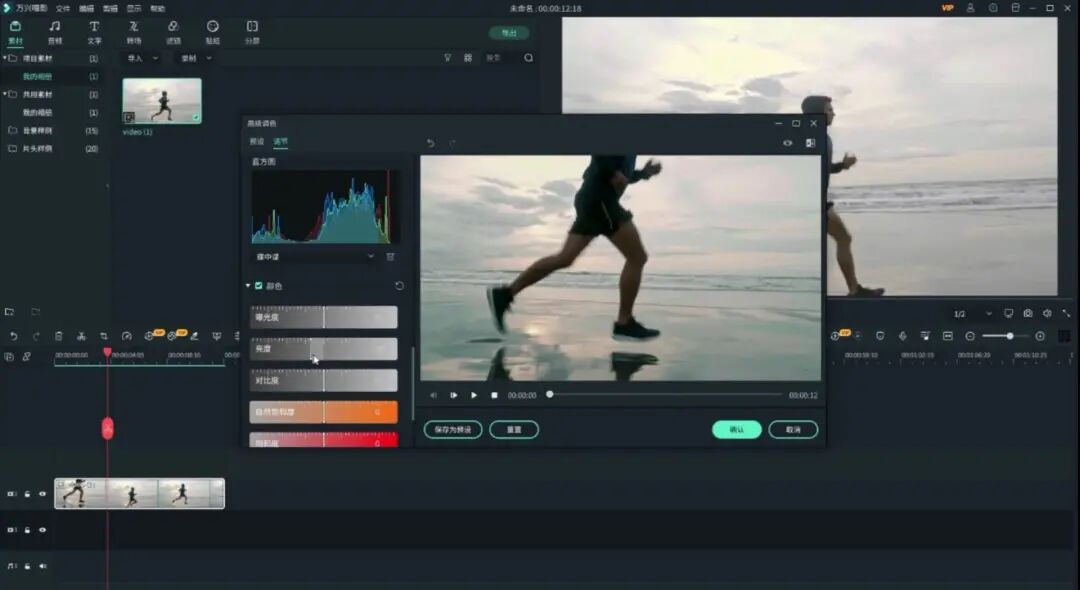Reset the 颜色 section with circular arrow

tap(399, 286)
